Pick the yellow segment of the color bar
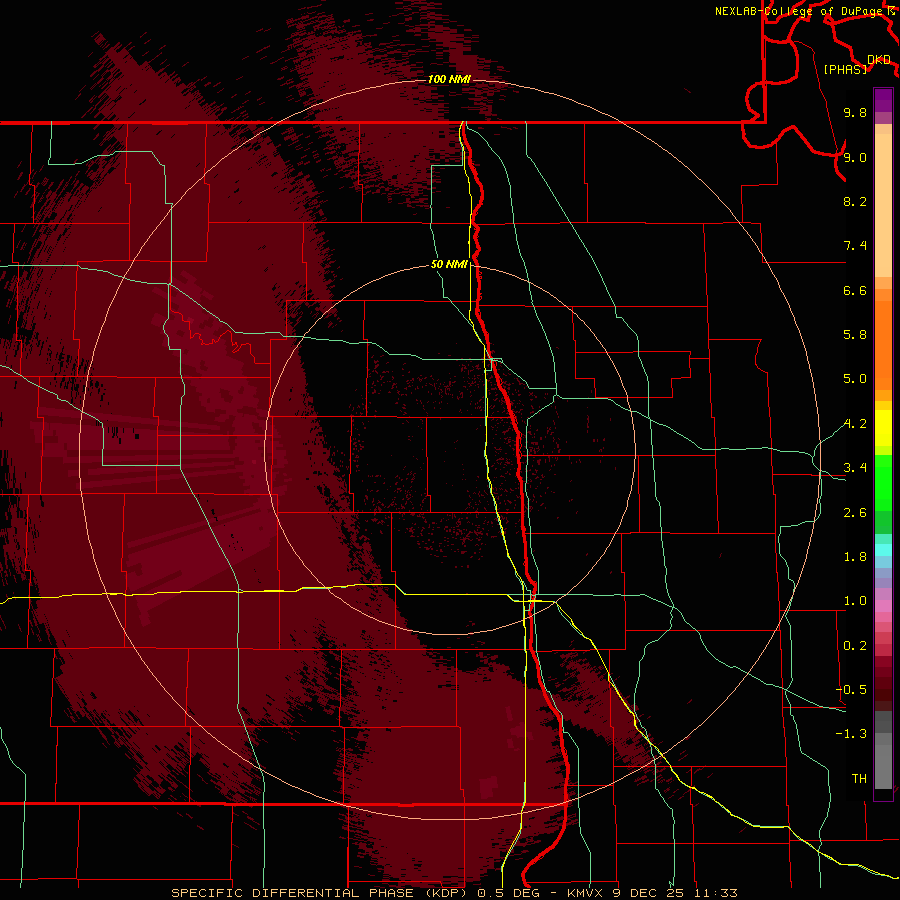Viewport: 900px width, 900px height. 883,428
